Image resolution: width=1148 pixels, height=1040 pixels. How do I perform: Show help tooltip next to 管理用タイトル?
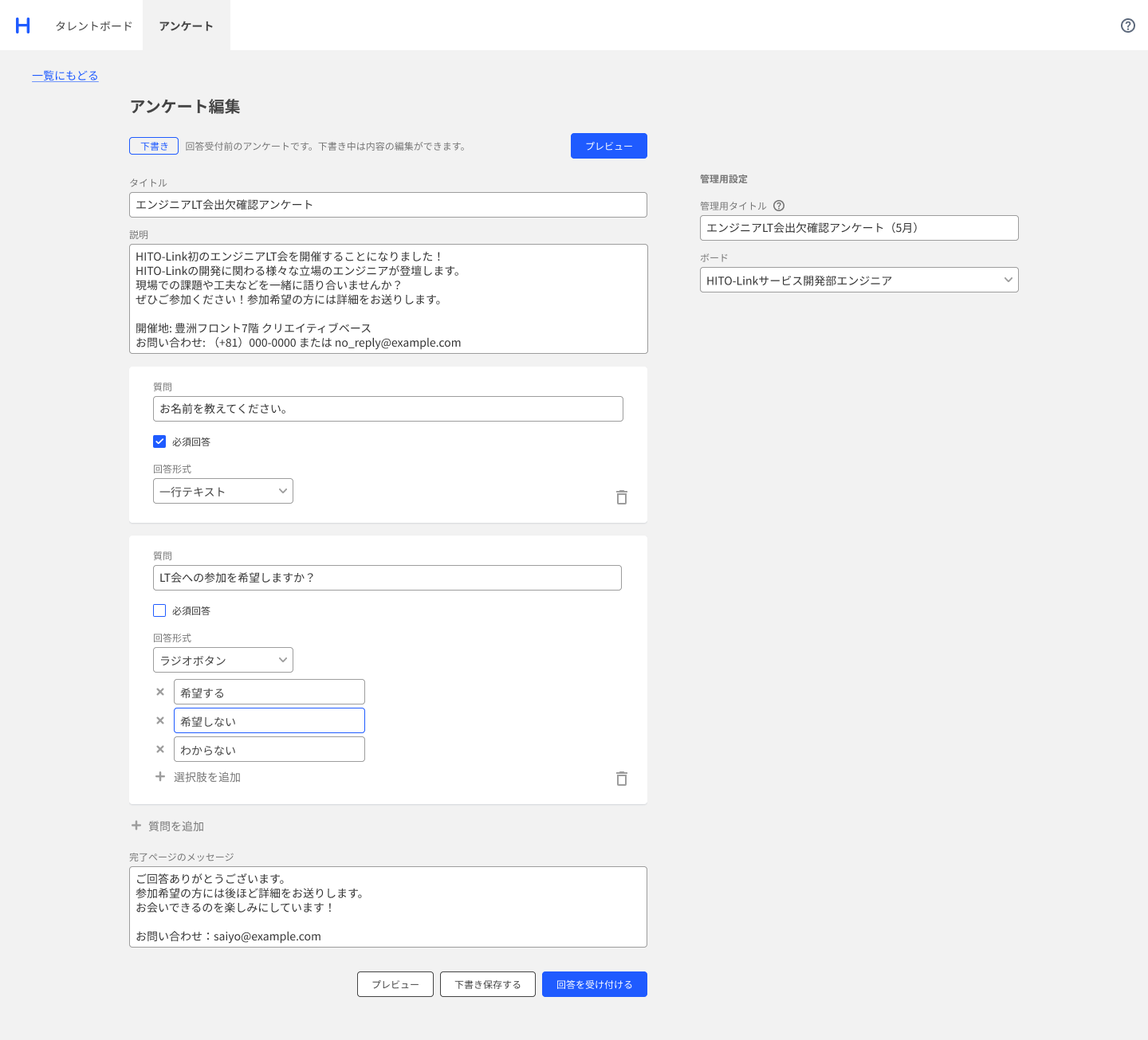click(x=779, y=206)
